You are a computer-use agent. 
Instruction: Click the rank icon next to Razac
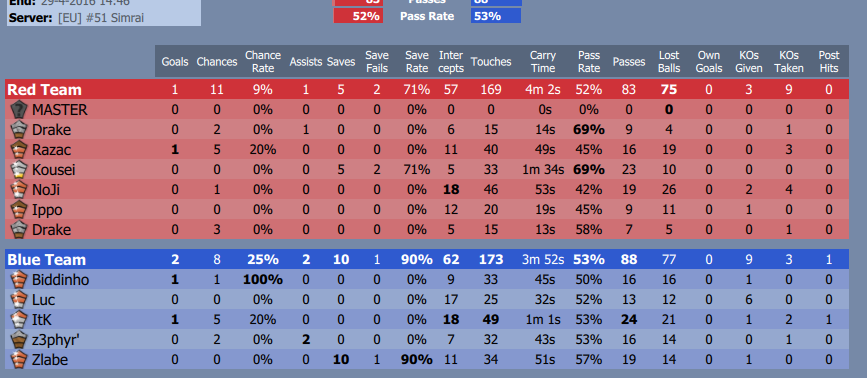point(19,149)
